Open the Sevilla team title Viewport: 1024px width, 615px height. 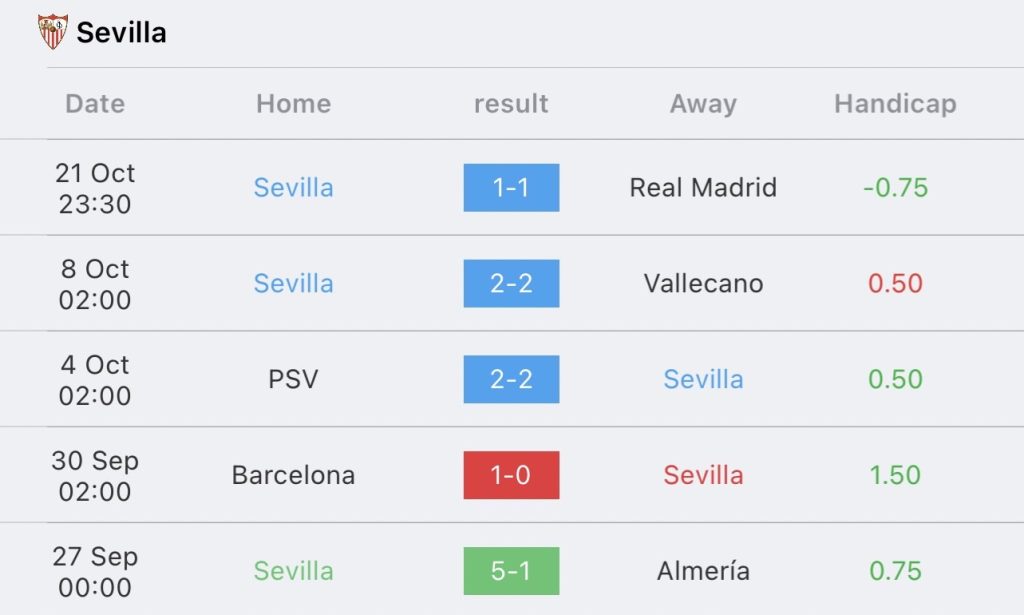(x=121, y=33)
